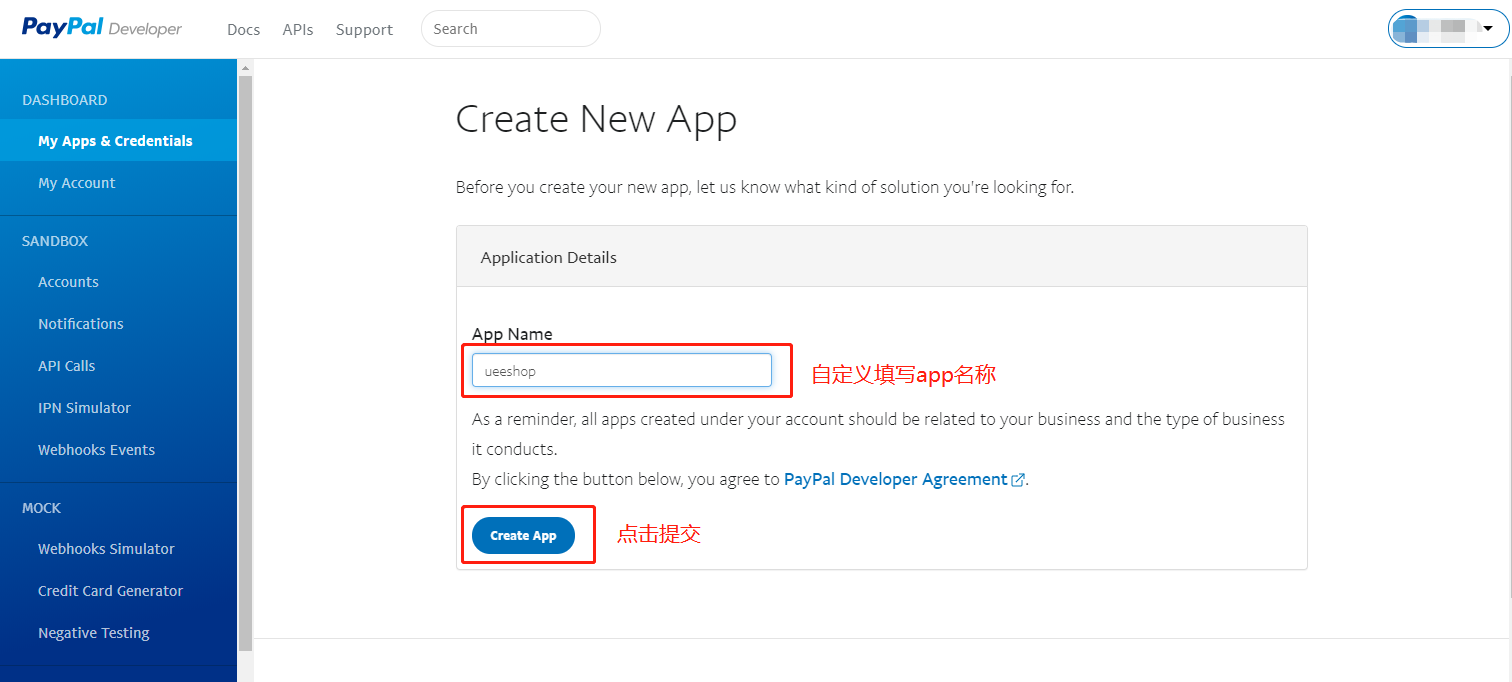Viewport: 1512px width, 682px height.
Task: Select Negative Testing in sidebar
Action: (94, 633)
